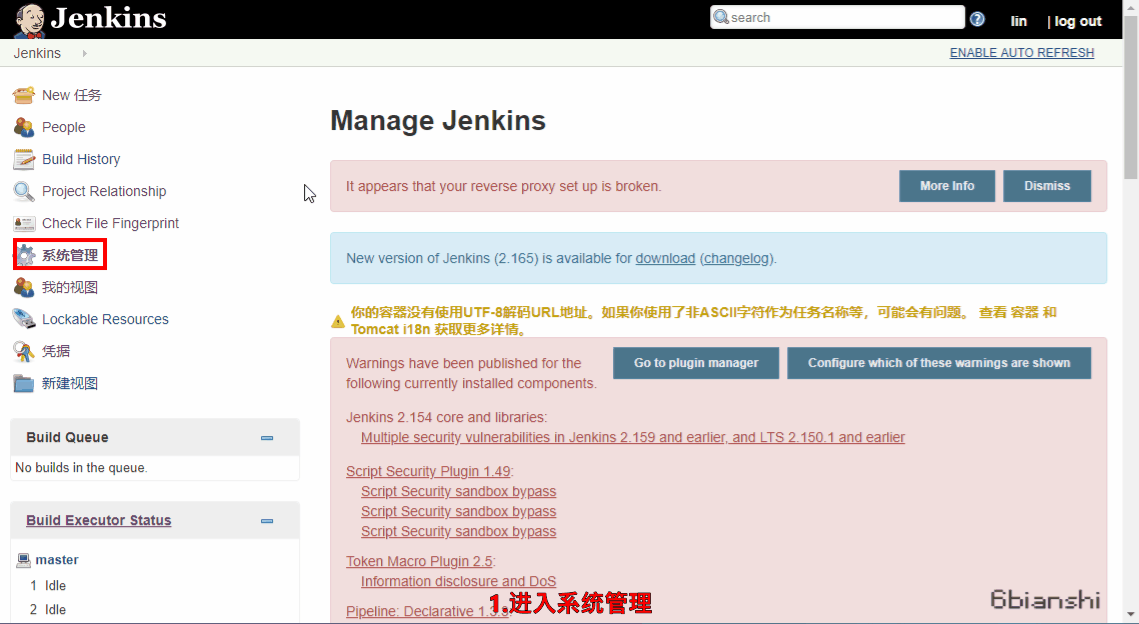The width and height of the screenshot is (1139, 624).
Task: Open user lin profile link
Action: click(1018, 21)
